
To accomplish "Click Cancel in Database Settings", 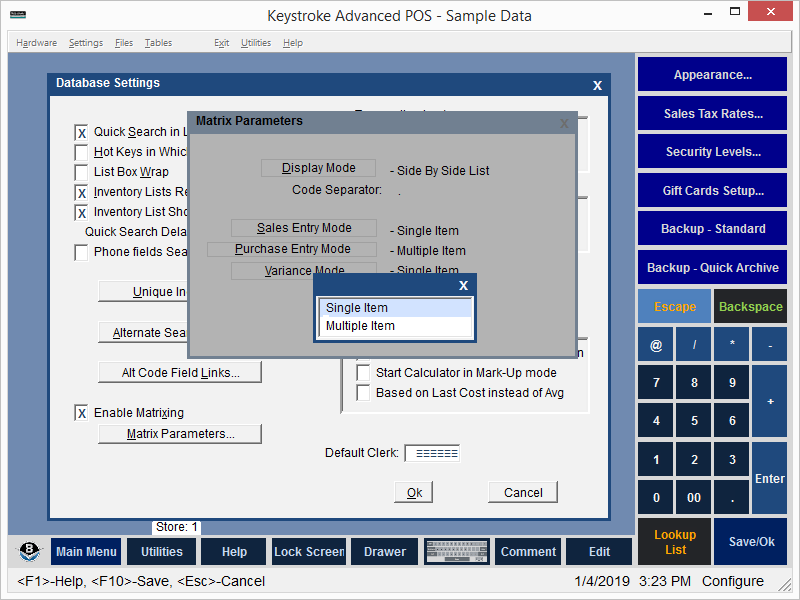I will (523, 492).
